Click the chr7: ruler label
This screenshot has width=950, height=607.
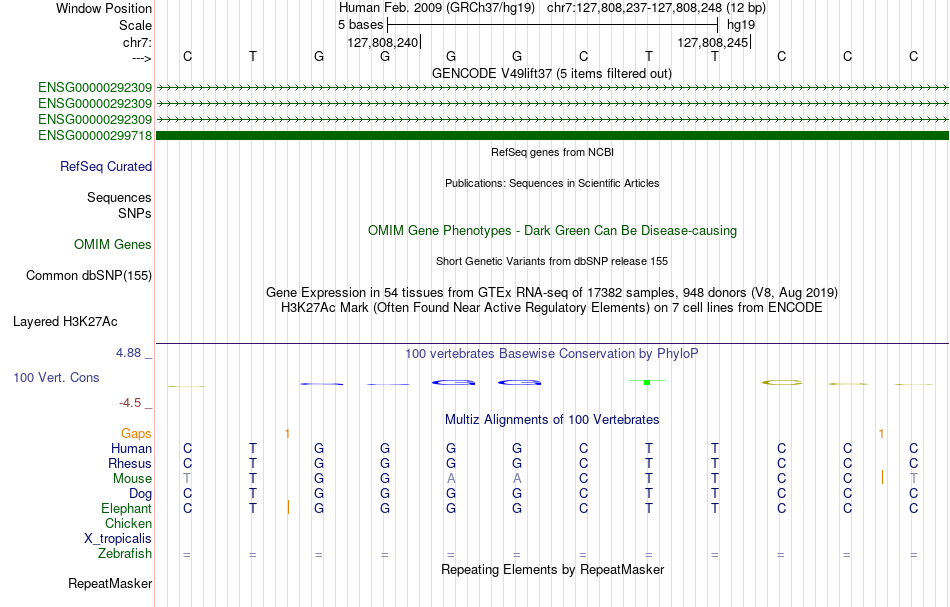point(137,42)
